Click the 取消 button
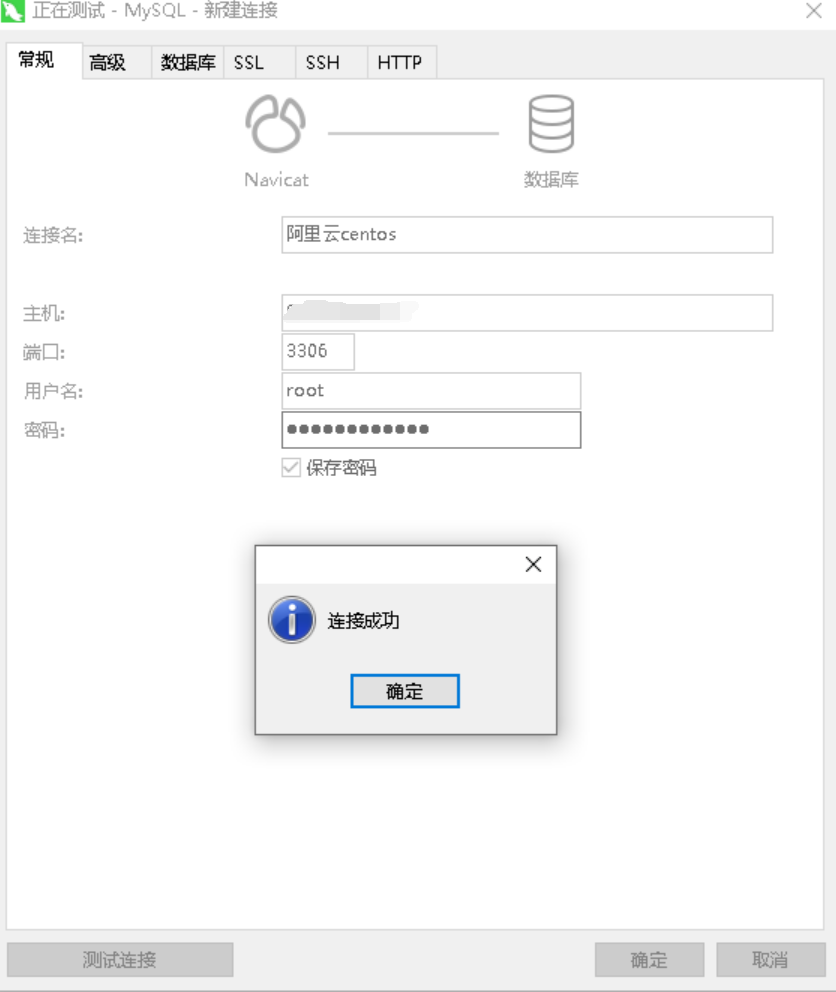The height and width of the screenshot is (992, 836). click(x=771, y=960)
